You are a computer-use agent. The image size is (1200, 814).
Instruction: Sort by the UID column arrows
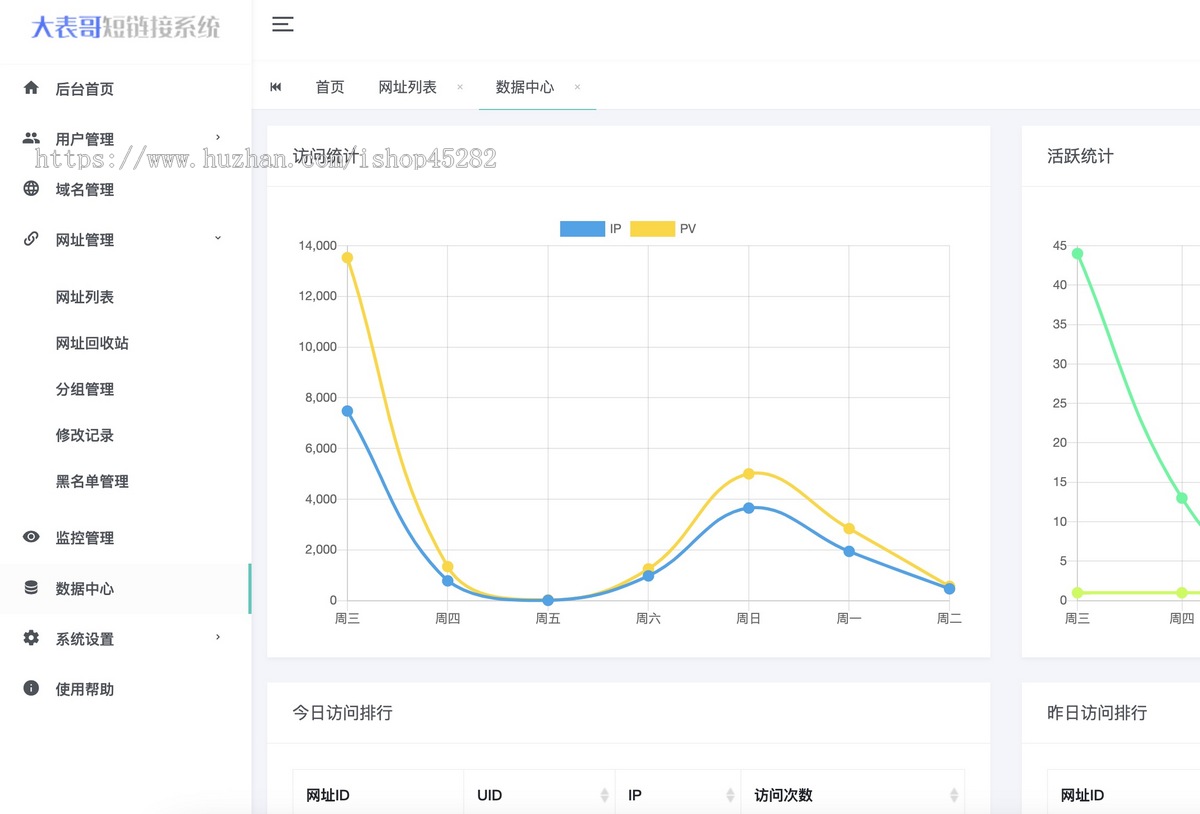coord(604,795)
